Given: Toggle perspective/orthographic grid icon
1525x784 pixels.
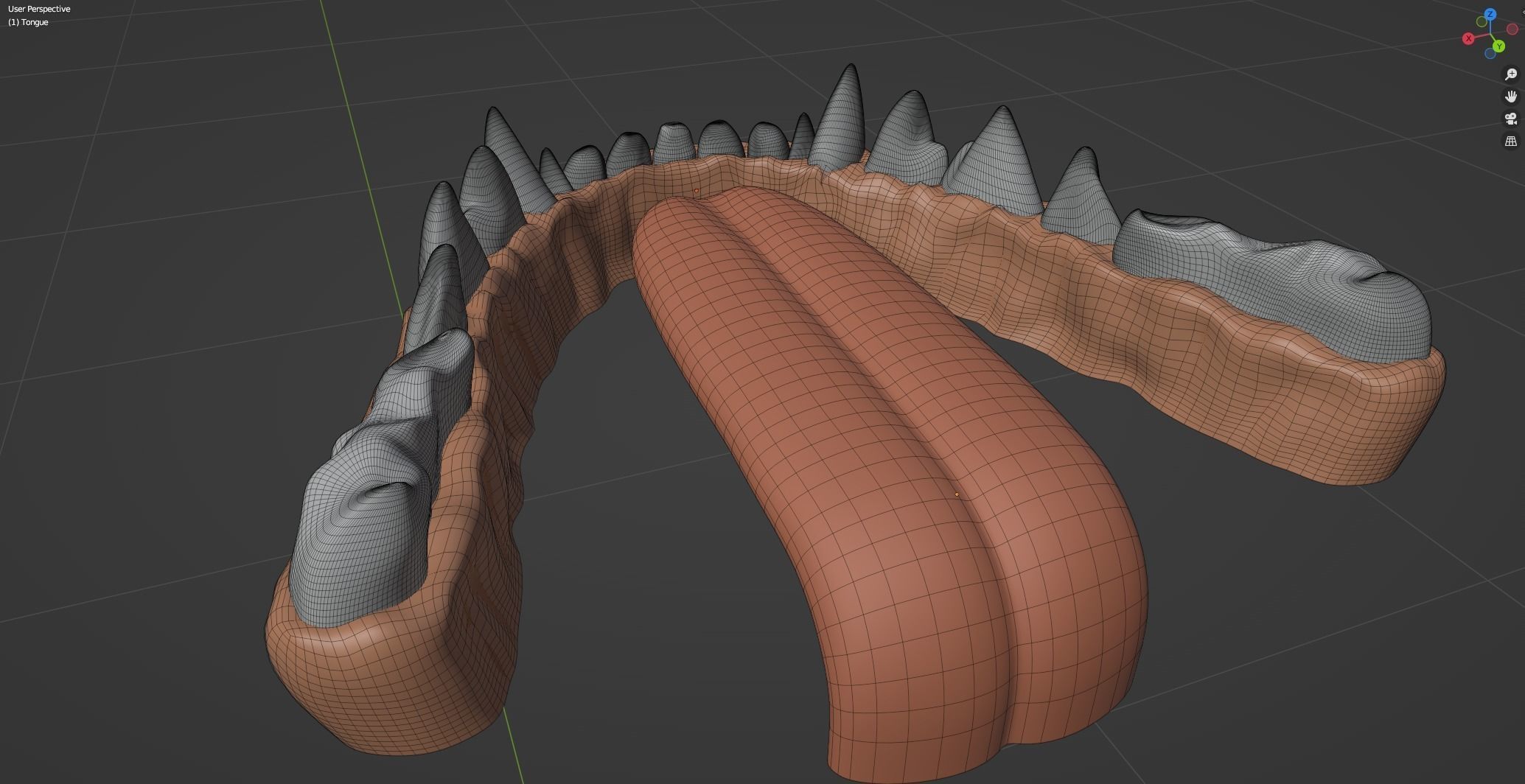Looking at the screenshot, I should [1510, 141].
